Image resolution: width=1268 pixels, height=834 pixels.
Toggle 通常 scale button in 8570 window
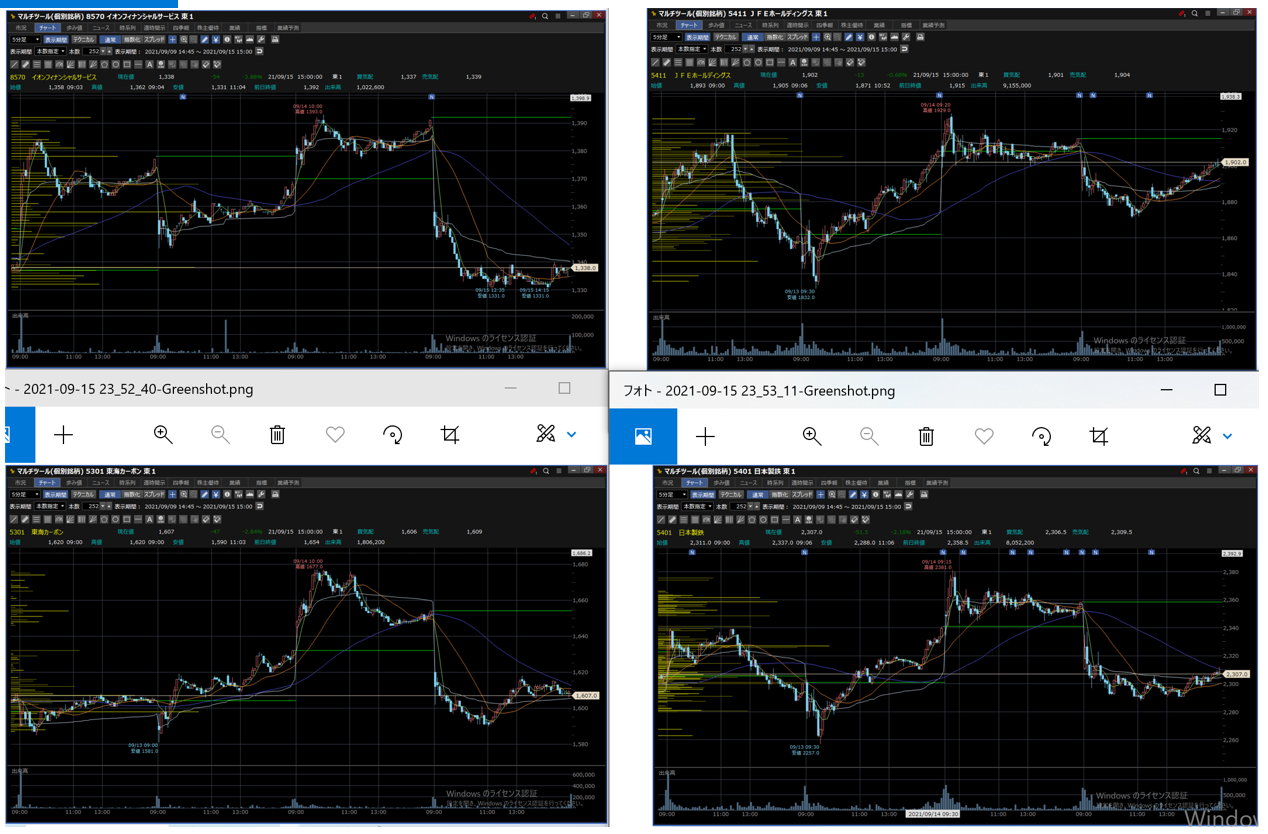point(110,40)
